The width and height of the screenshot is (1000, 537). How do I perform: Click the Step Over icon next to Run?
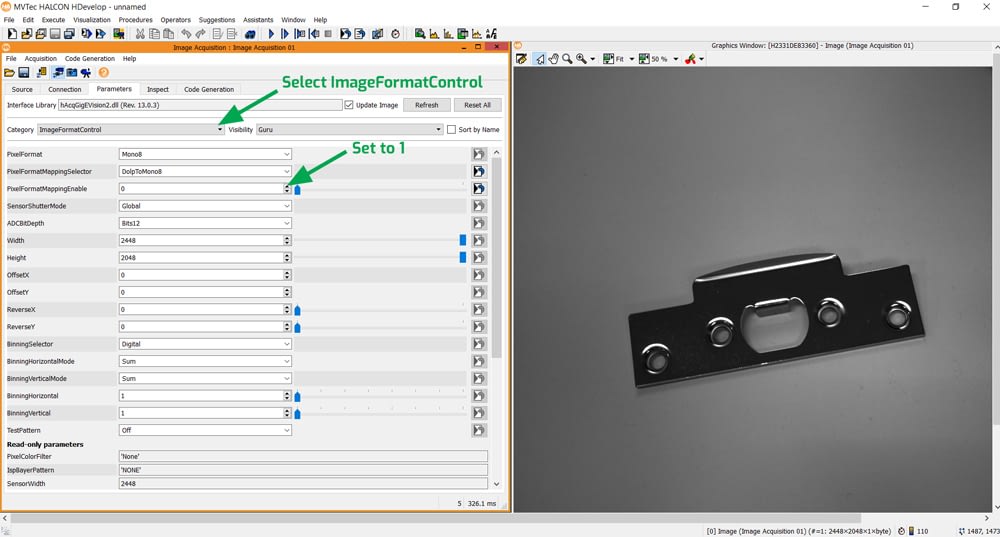point(284,34)
